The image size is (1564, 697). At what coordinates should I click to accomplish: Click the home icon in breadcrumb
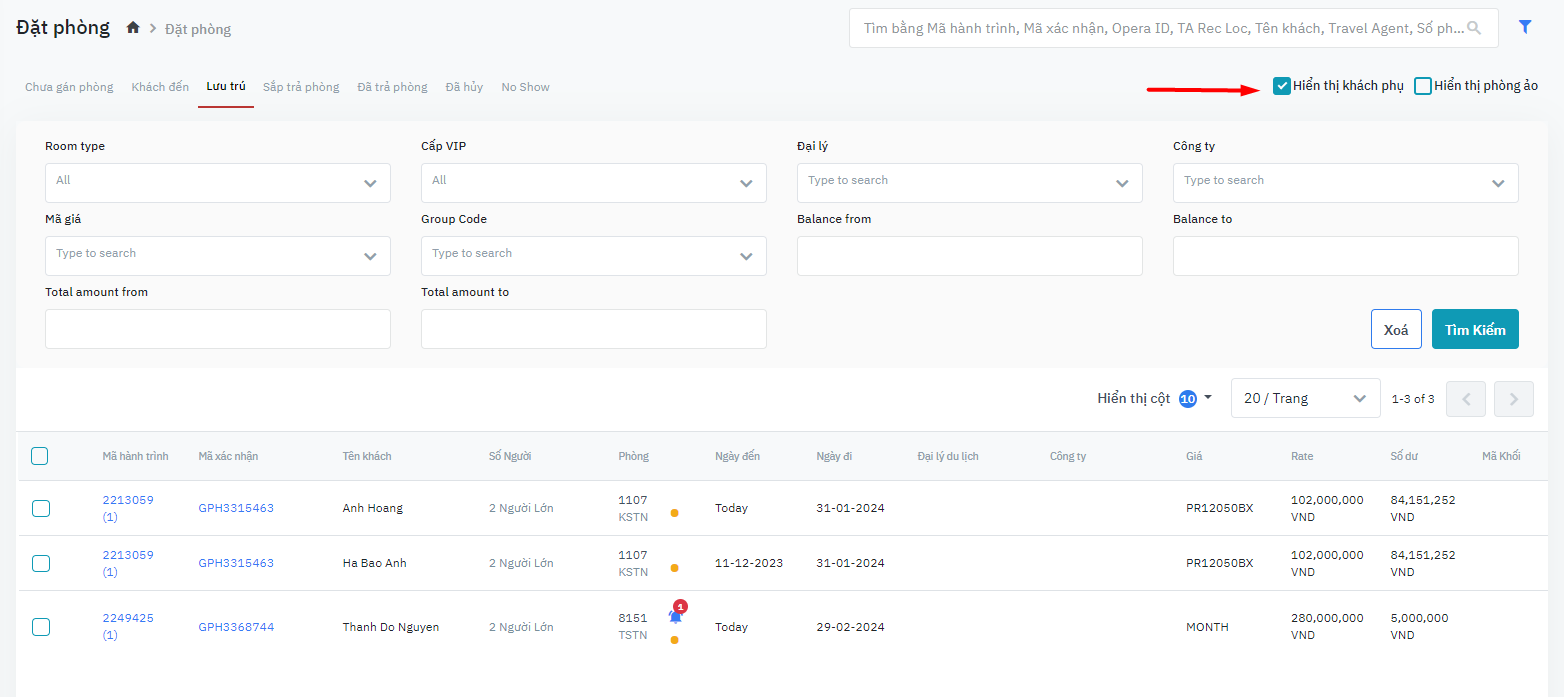click(x=133, y=28)
